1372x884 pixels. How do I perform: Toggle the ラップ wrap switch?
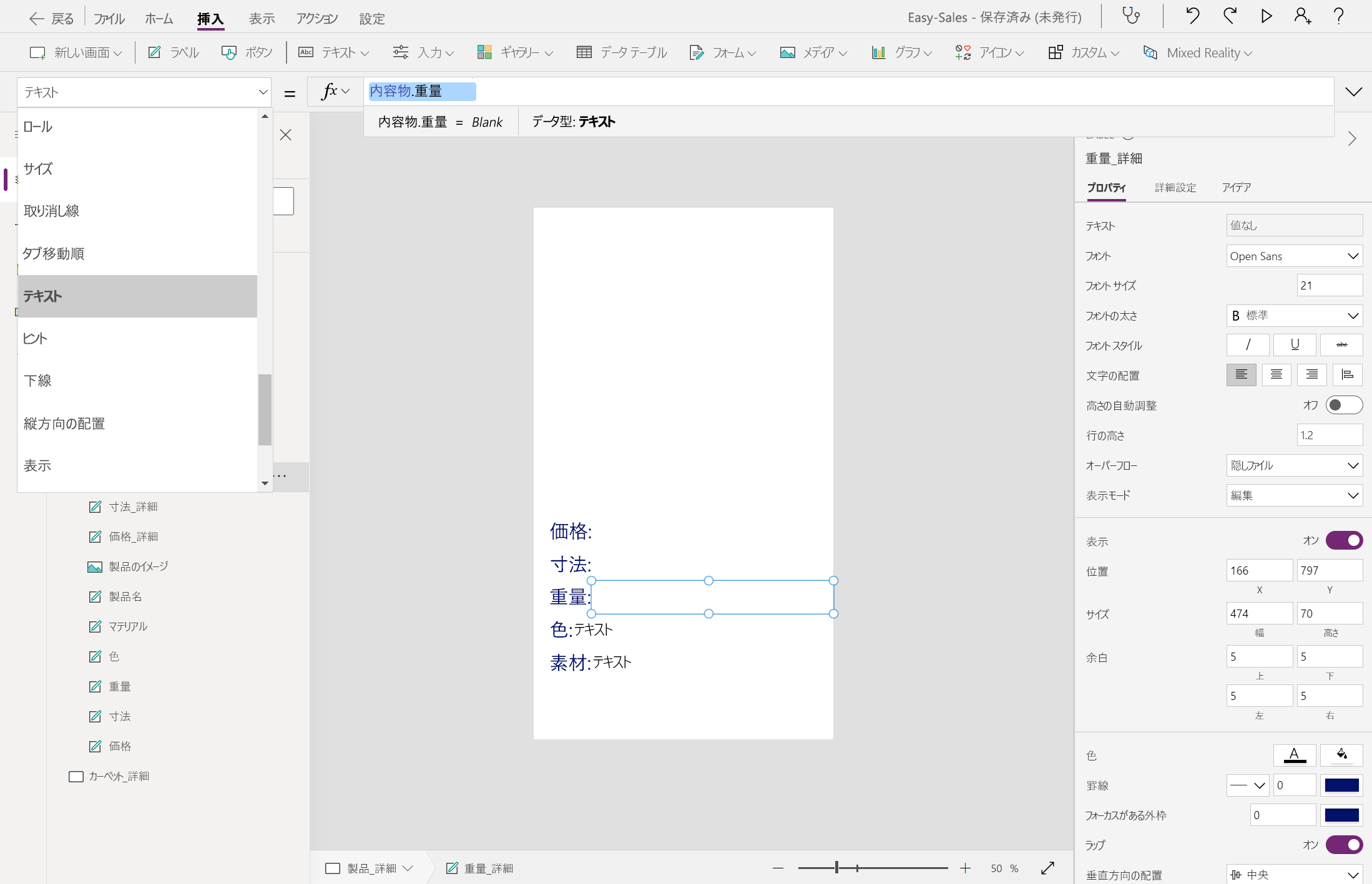[x=1343, y=845]
